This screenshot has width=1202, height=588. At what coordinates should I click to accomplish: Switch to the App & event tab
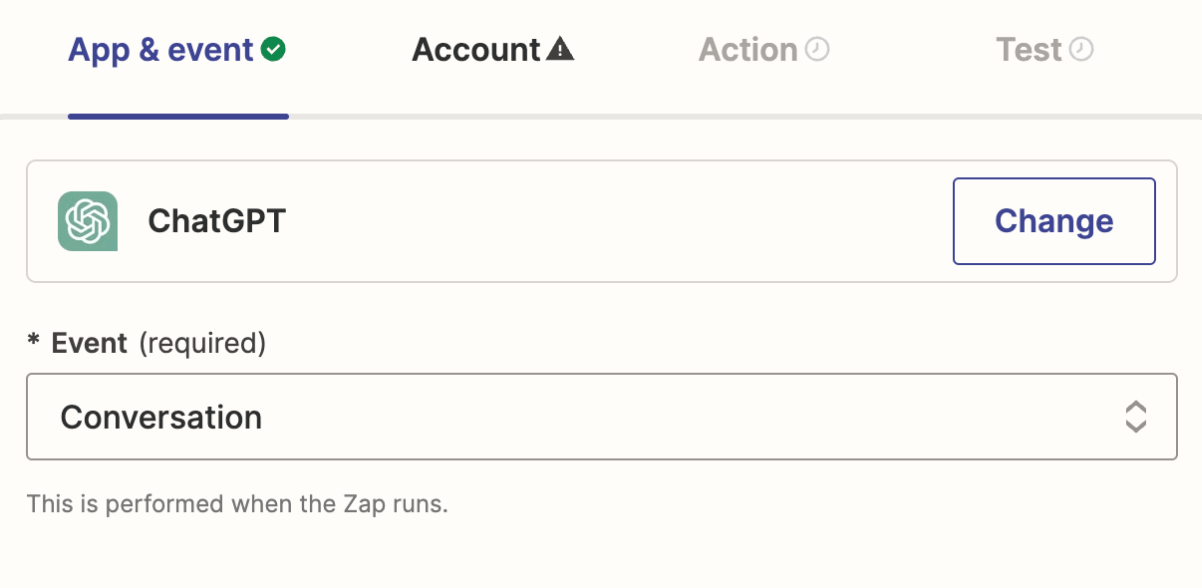click(160, 50)
